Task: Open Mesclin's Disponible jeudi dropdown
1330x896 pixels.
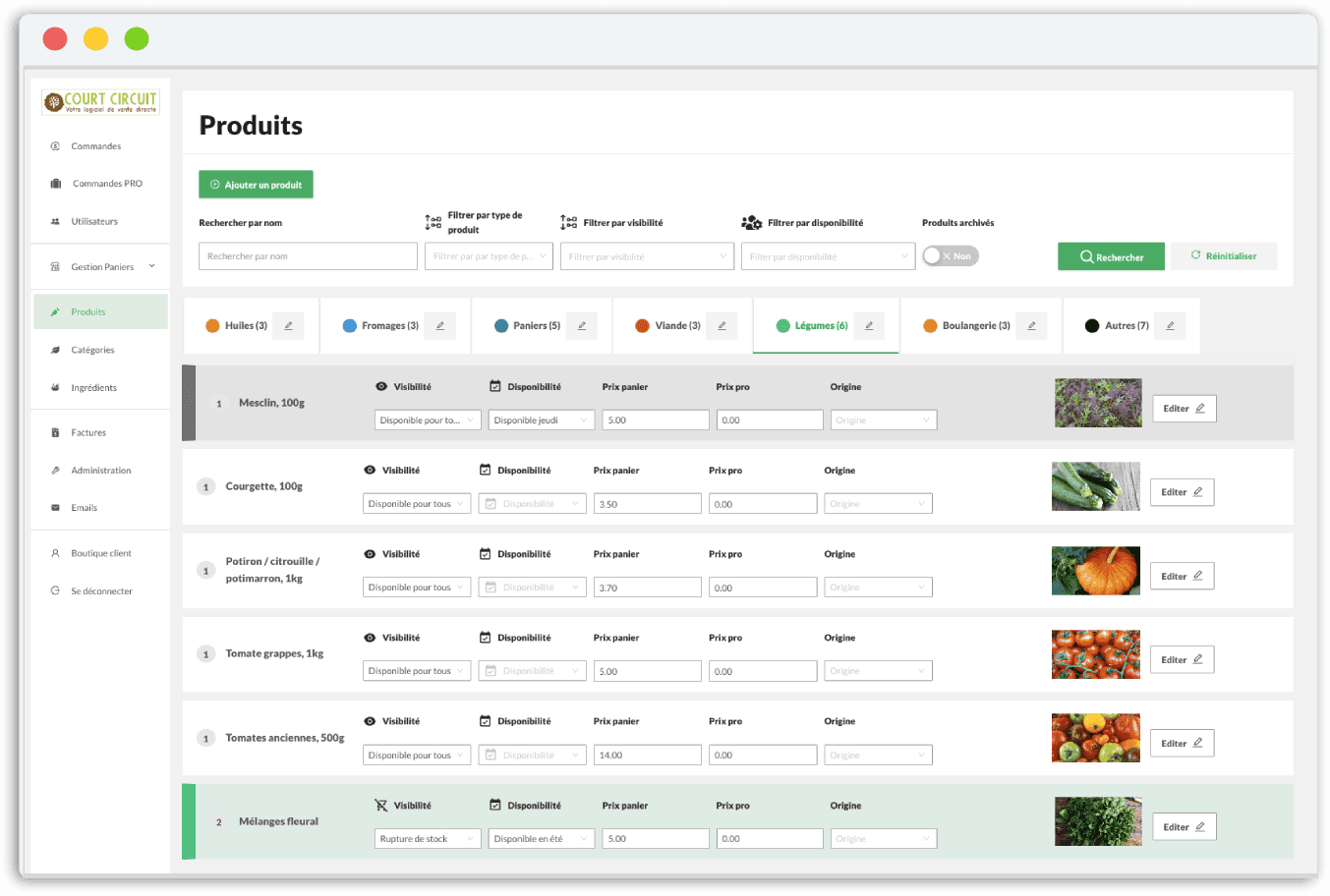Action: 541,420
